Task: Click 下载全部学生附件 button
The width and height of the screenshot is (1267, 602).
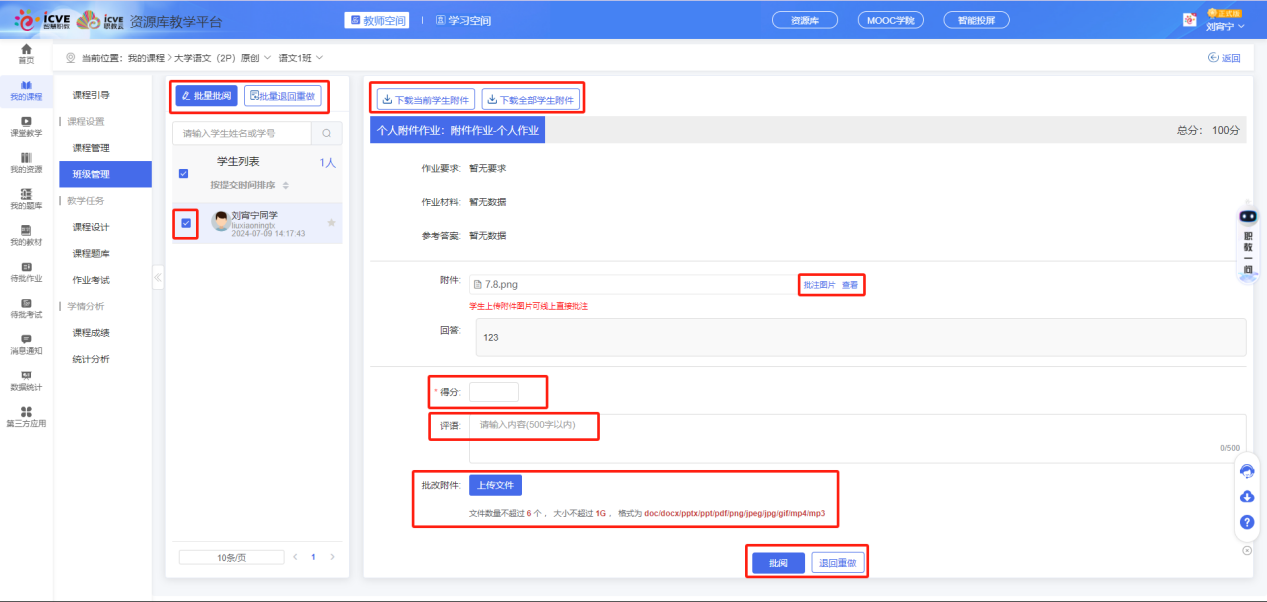Action: point(530,100)
